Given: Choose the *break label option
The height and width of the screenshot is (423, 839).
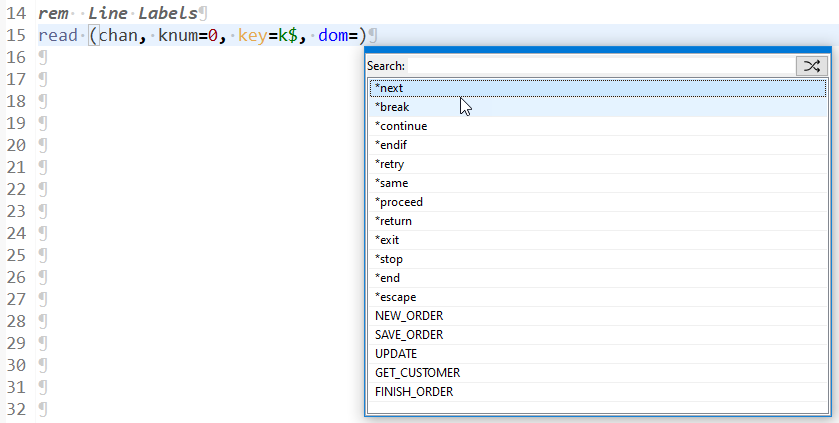Looking at the screenshot, I should (392, 107).
